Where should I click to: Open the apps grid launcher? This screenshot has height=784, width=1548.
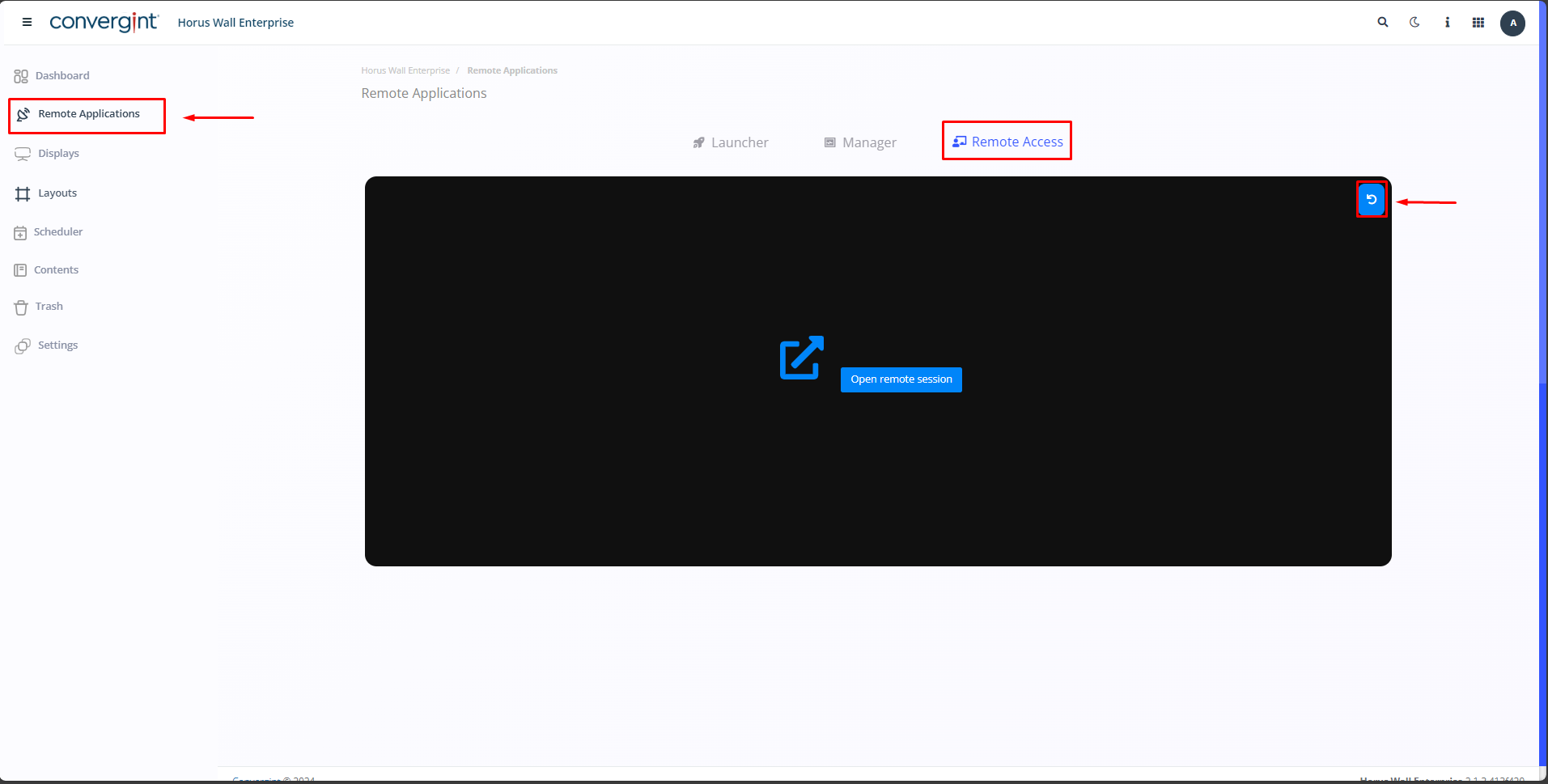1478,23
